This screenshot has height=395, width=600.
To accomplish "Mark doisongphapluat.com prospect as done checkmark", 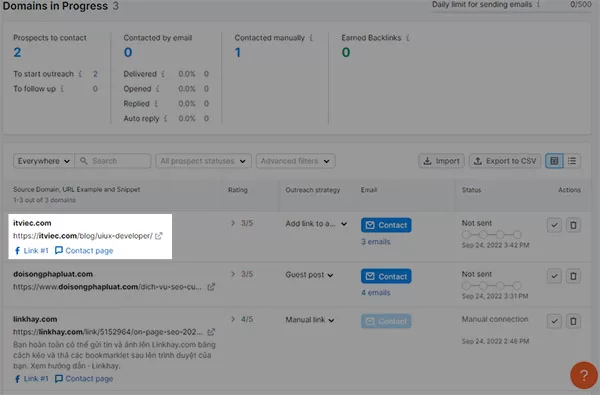I will [554, 276].
